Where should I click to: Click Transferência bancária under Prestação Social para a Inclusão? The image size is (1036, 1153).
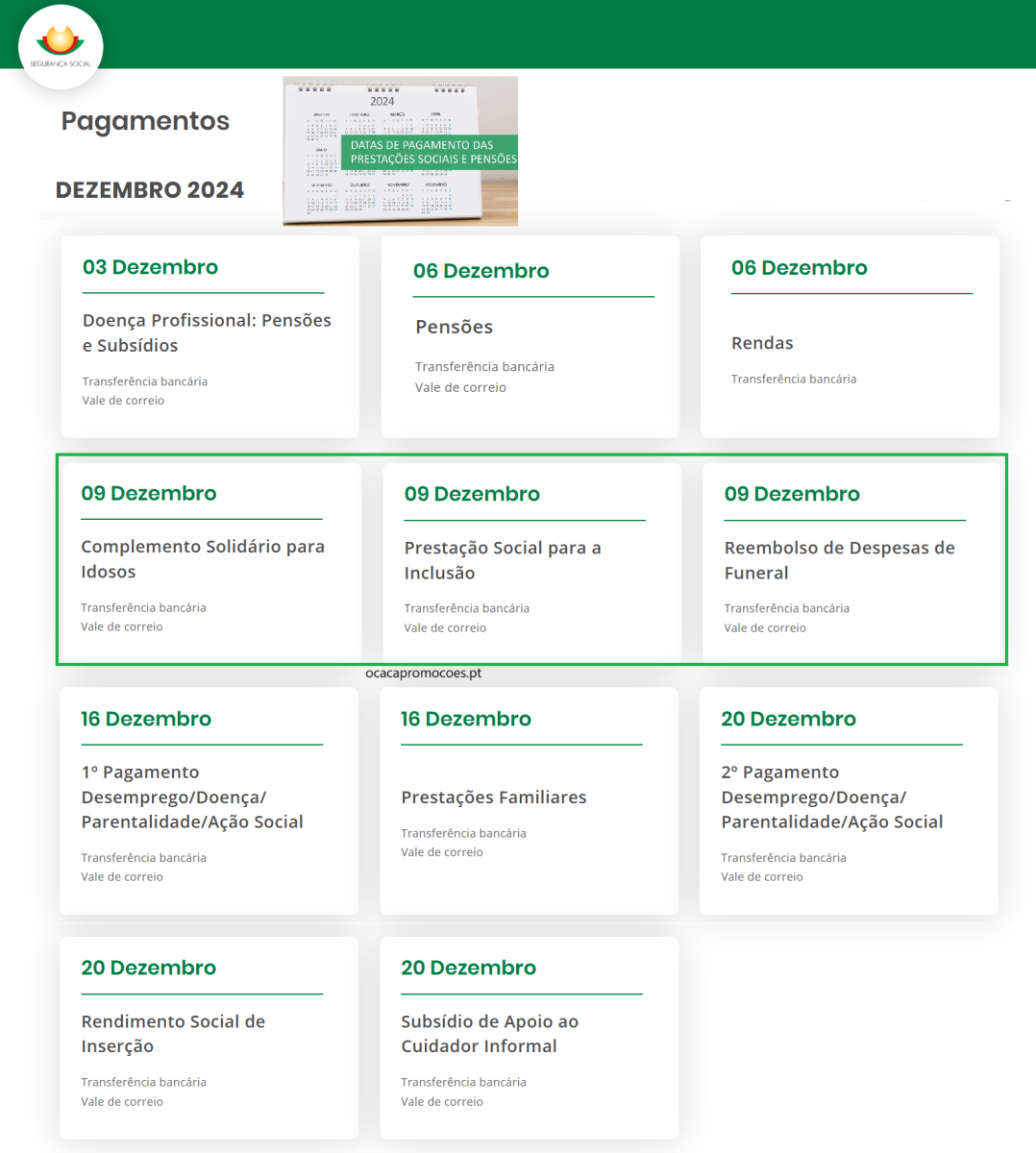coord(466,608)
